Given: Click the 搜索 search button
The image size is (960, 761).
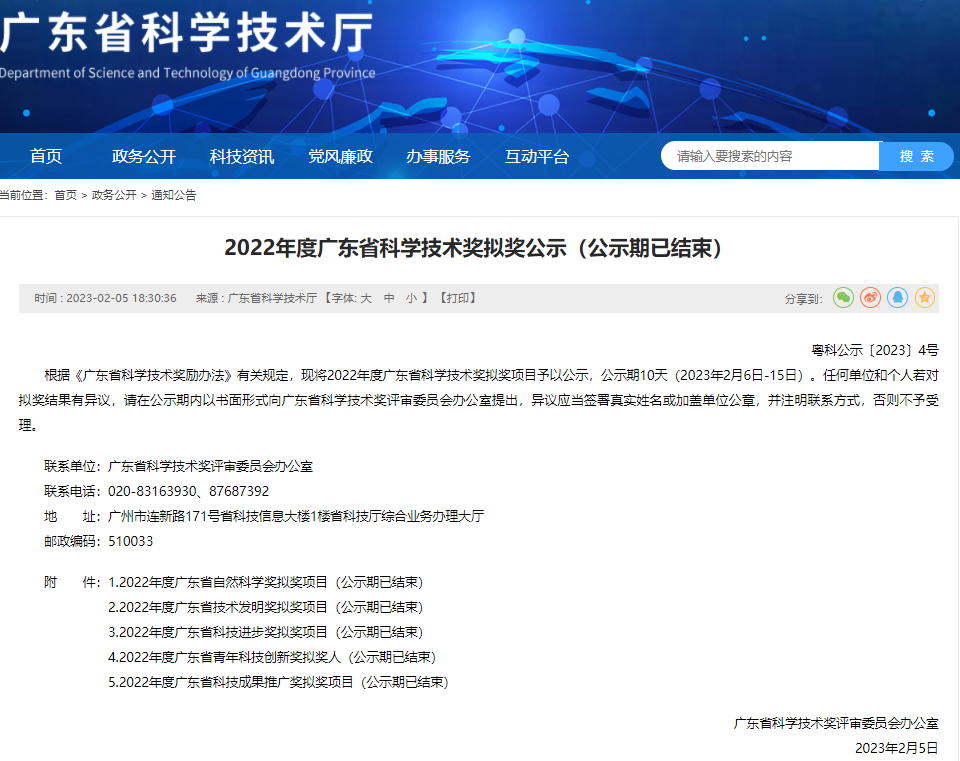Looking at the screenshot, I should [916, 156].
